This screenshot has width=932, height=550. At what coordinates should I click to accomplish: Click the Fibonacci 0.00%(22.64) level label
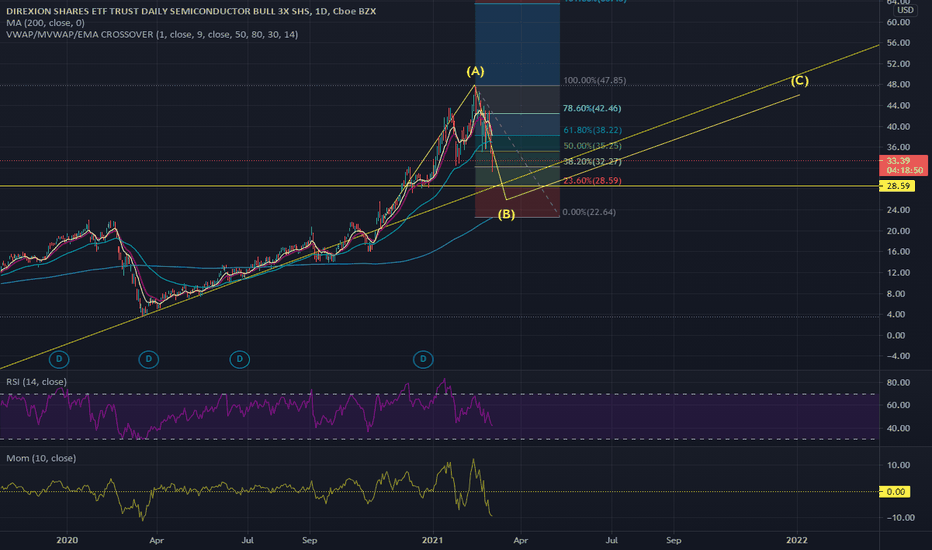(x=589, y=212)
